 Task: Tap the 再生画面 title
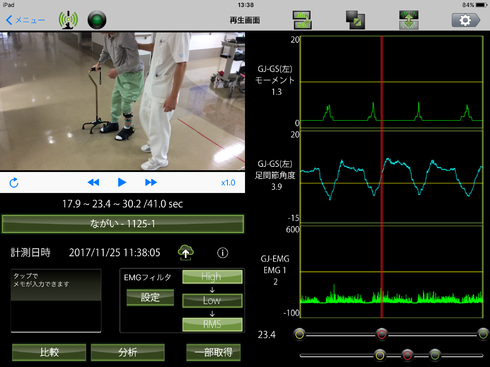coord(245,20)
